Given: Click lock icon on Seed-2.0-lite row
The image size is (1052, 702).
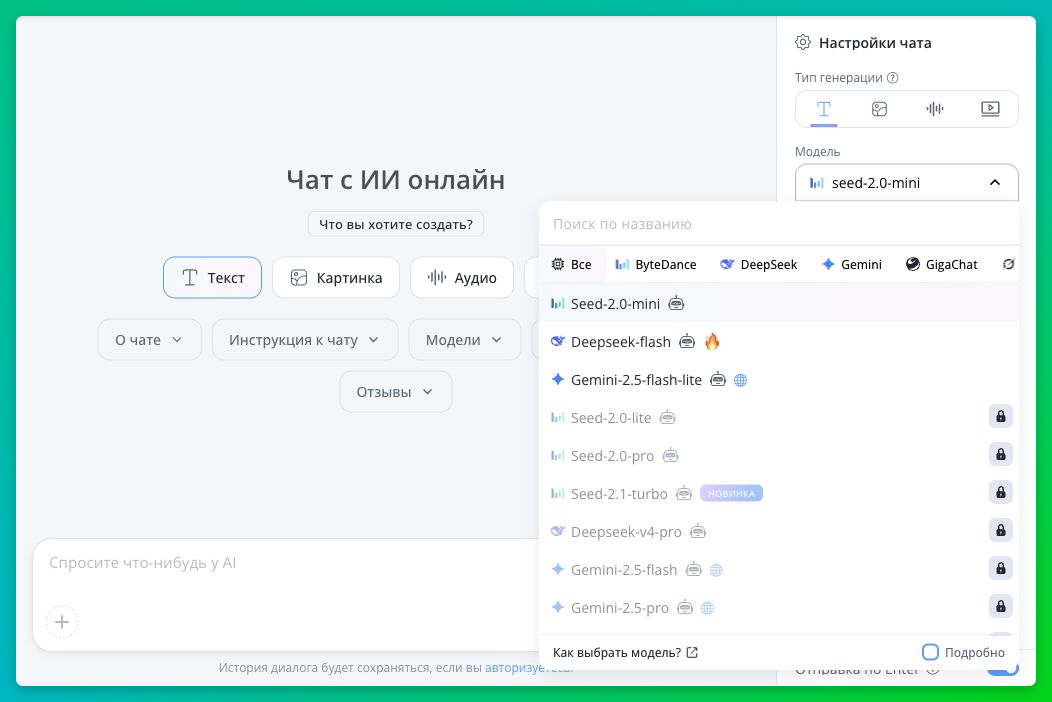Looking at the screenshot, I should 1000,417.
